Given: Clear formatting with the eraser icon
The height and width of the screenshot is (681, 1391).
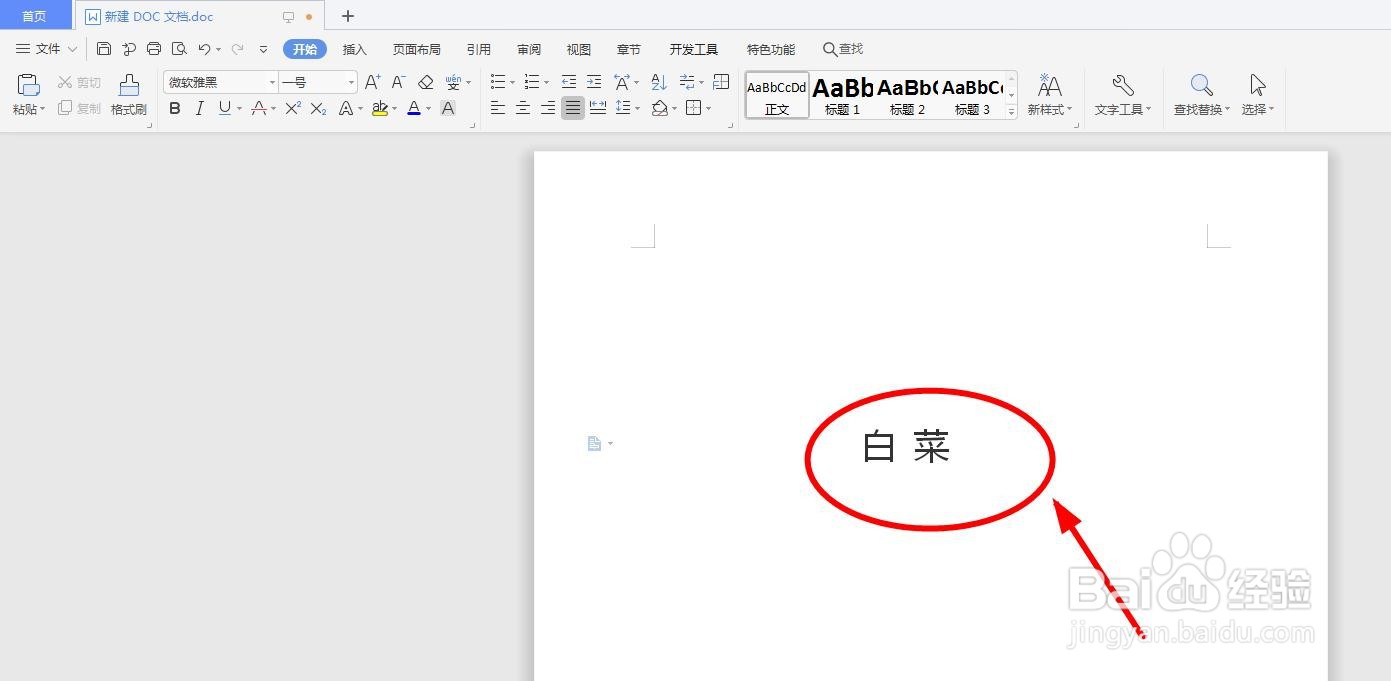Looking at the screenshot, I should click(424, 81).
